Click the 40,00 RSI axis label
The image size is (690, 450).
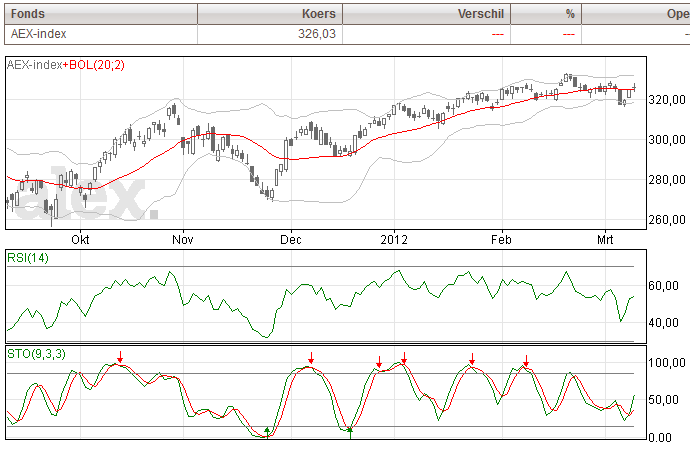(x=663, y=323)
